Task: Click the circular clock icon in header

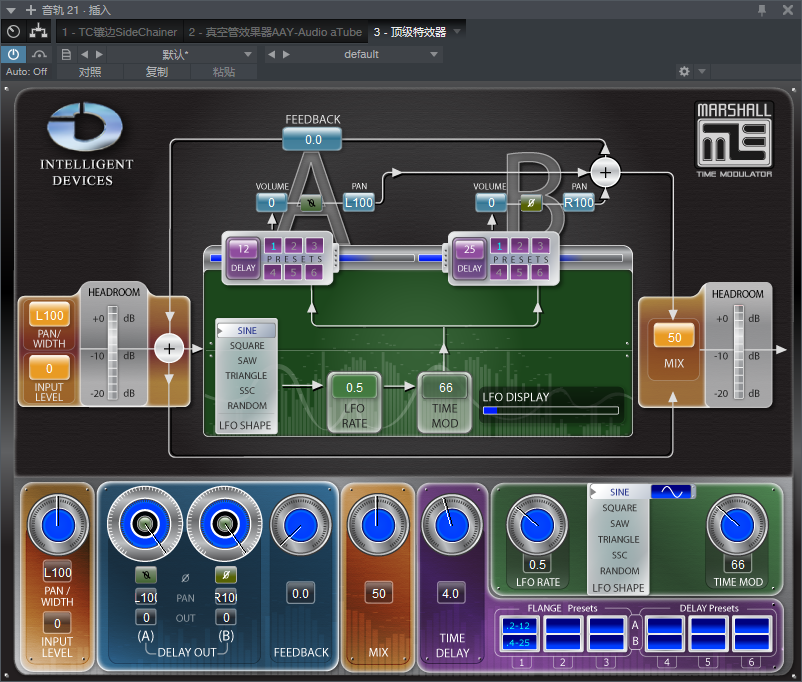Action: pyautogui.click(x=14, y=32)
